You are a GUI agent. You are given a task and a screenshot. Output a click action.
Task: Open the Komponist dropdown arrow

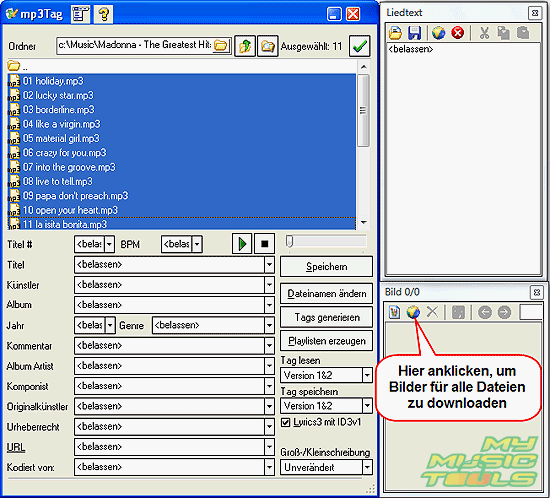tap(269, 386)
